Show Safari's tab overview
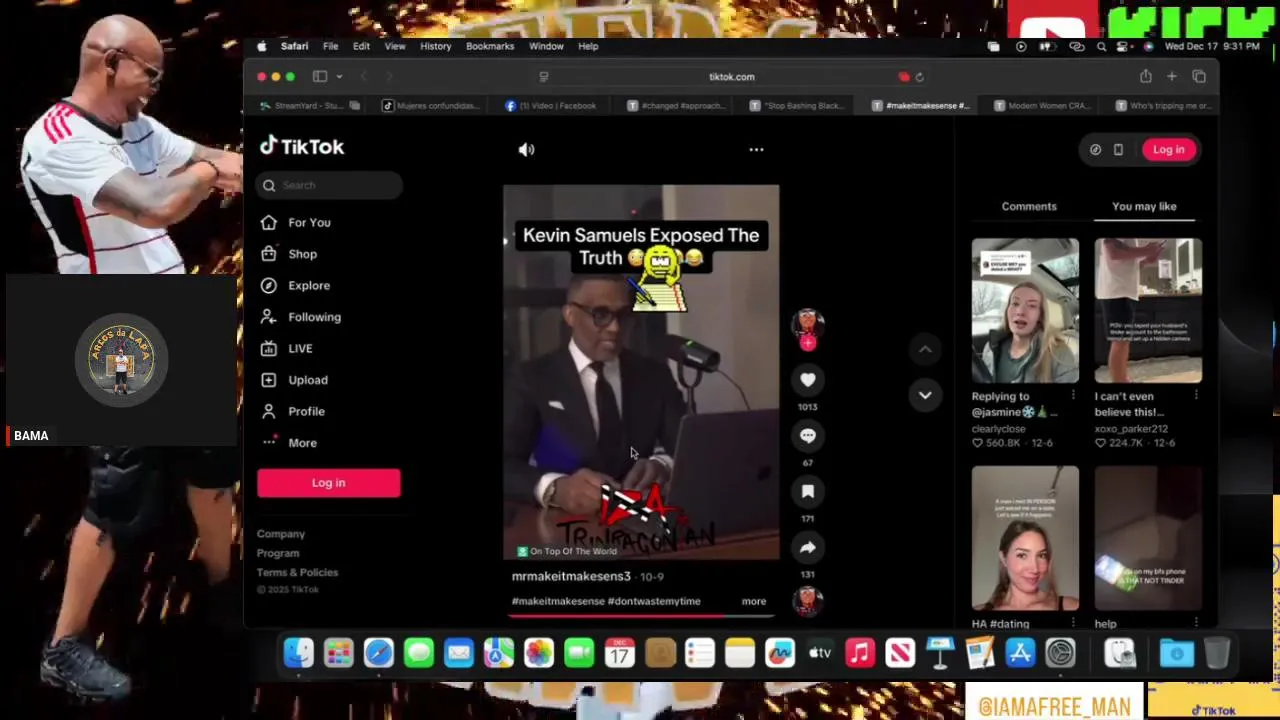This screenshot has width=1280, height=720. coord(1199,77)
